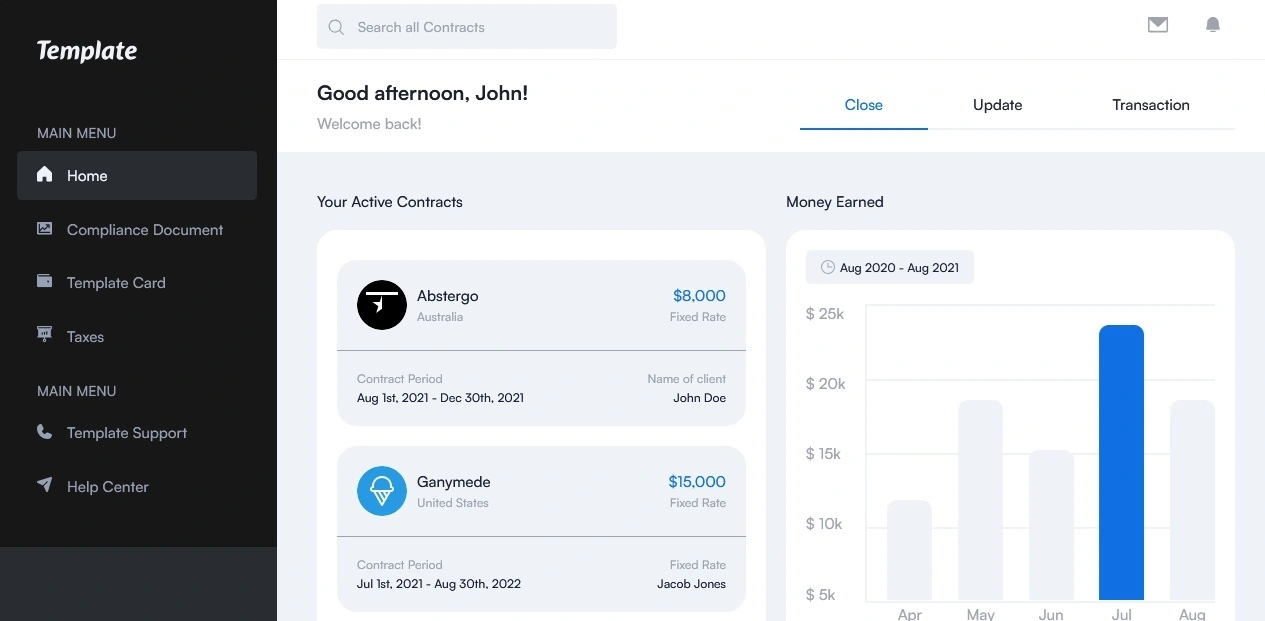
Task: Click the Home house icon
Action: 44,175
